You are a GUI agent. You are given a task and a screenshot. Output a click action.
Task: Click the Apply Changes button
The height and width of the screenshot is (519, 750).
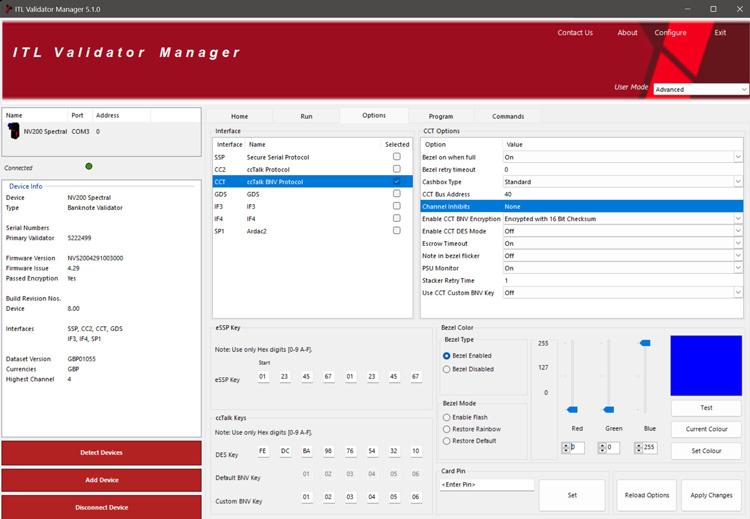pos(711,495)
